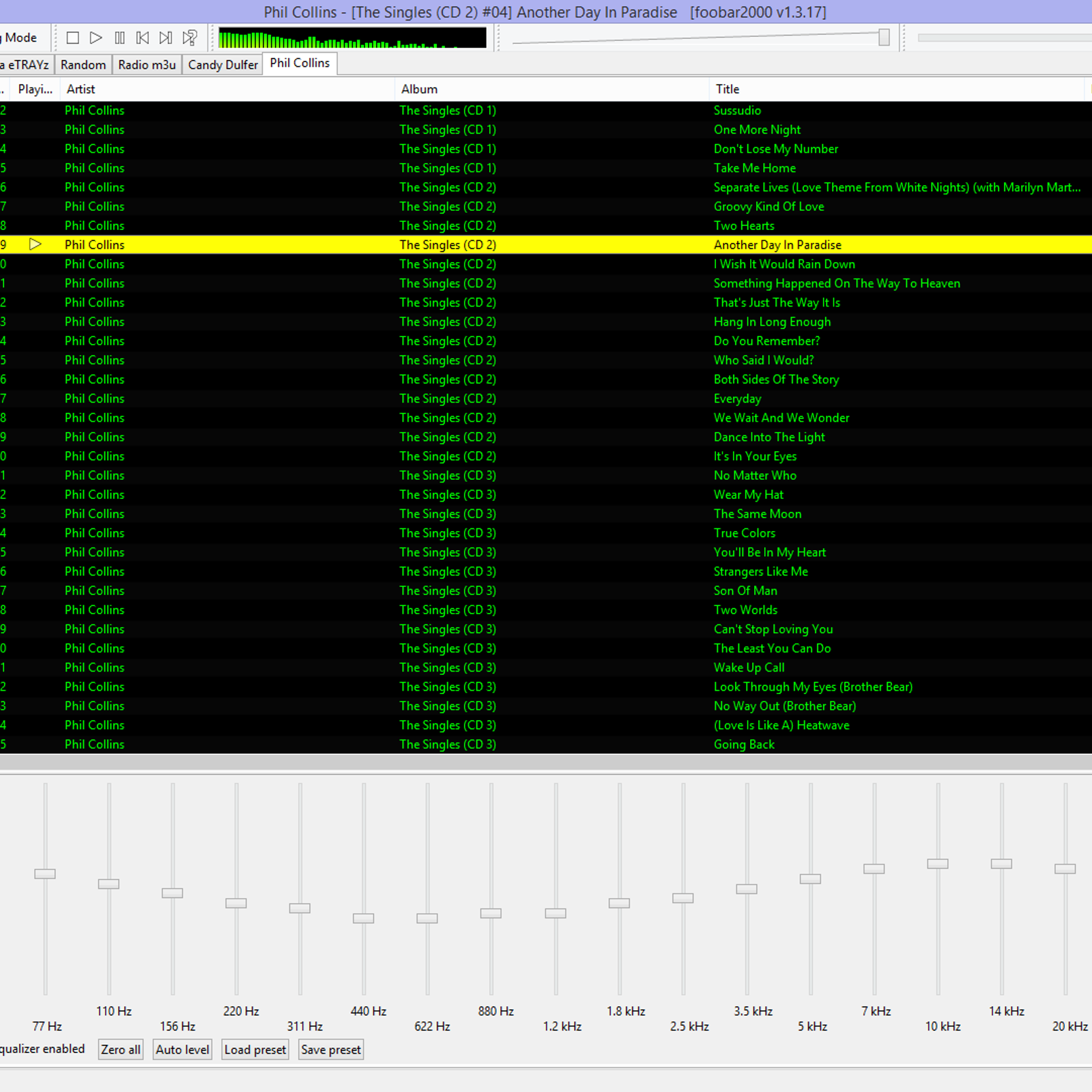Select Don't Lose My Number
Viewport: 1092px width, 1092px height.
pos(546,149)
